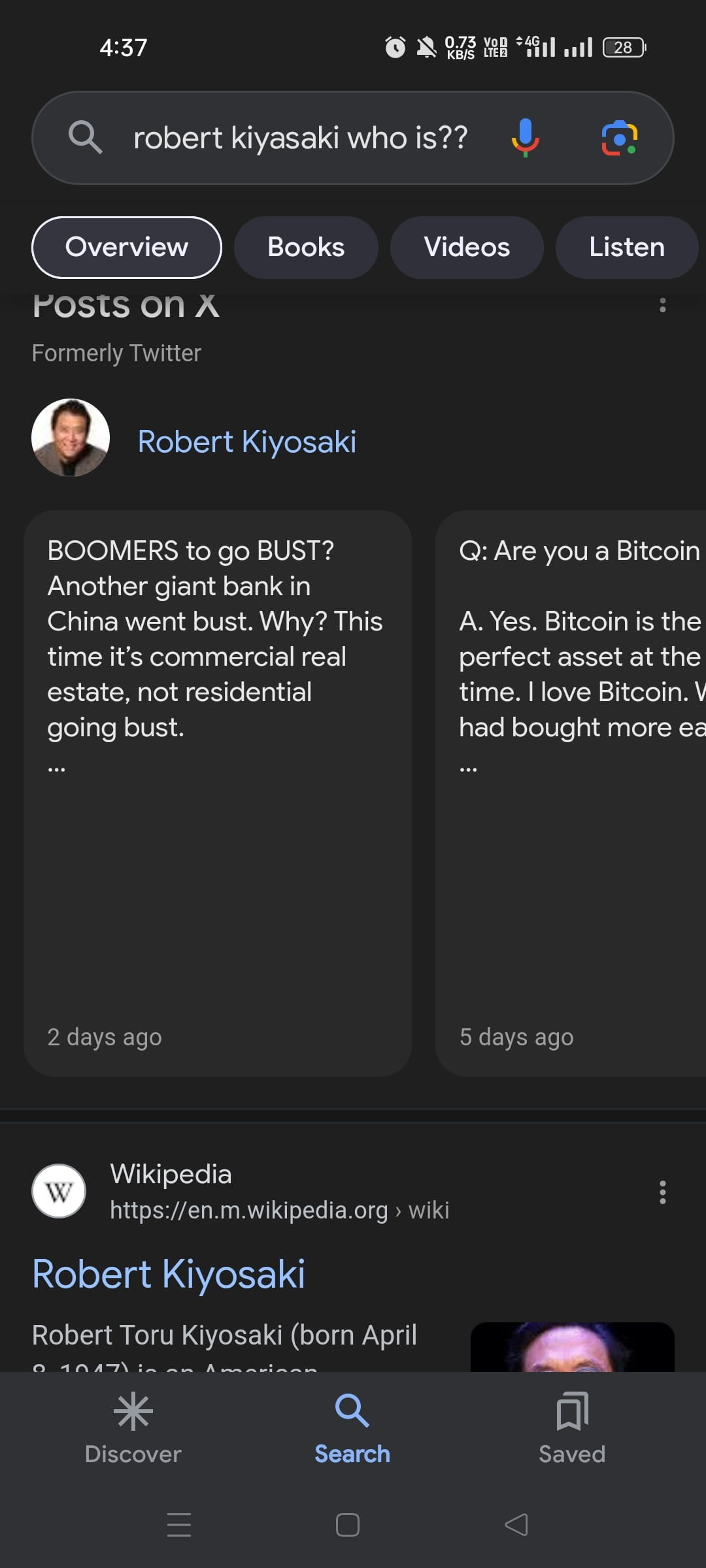Open options menu for Posts on X
Image resolution: width=706 pixels, height=1568 pixels.
click(x=664, y=306)
